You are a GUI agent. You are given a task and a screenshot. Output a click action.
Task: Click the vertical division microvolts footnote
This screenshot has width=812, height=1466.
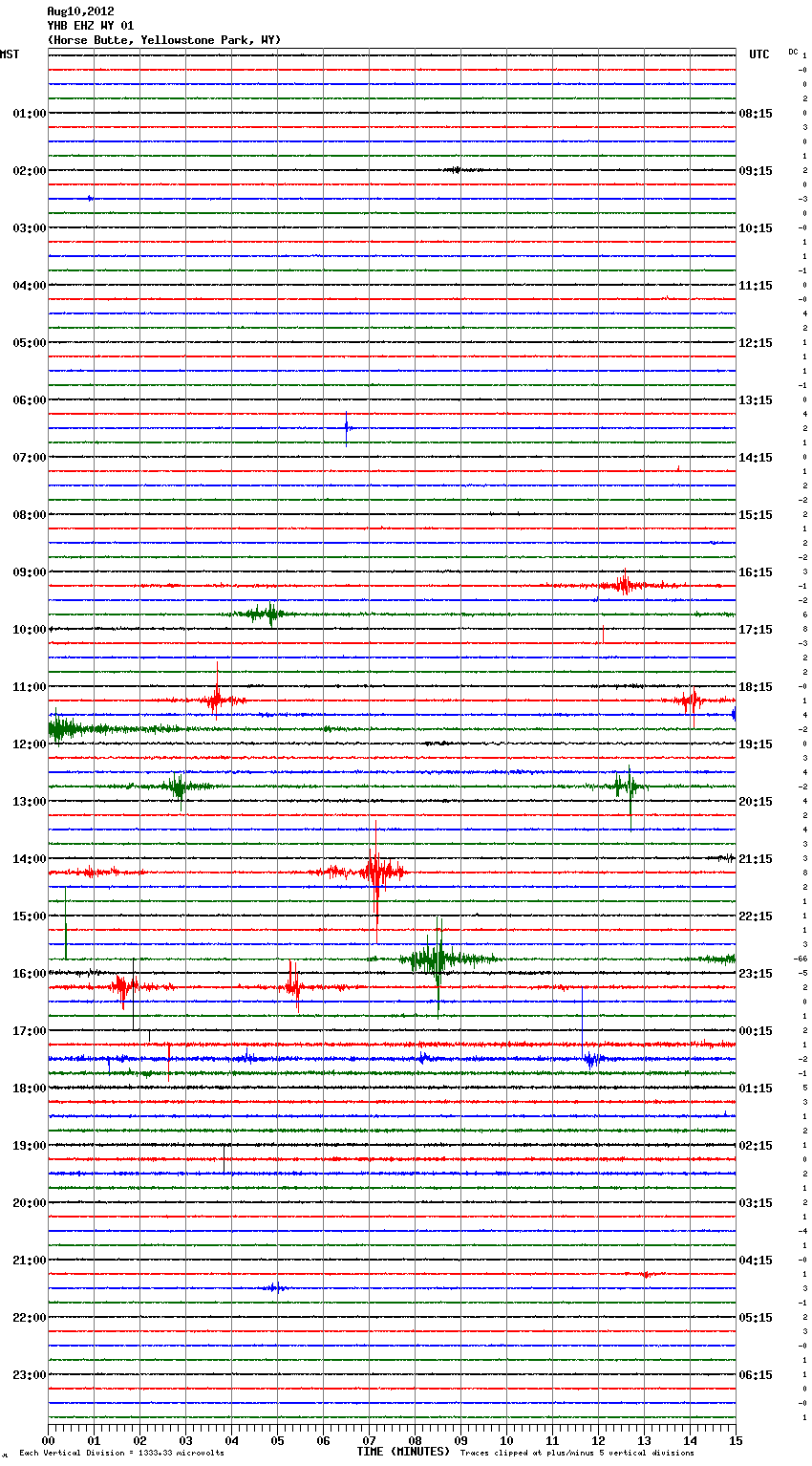pos(121,1454)
